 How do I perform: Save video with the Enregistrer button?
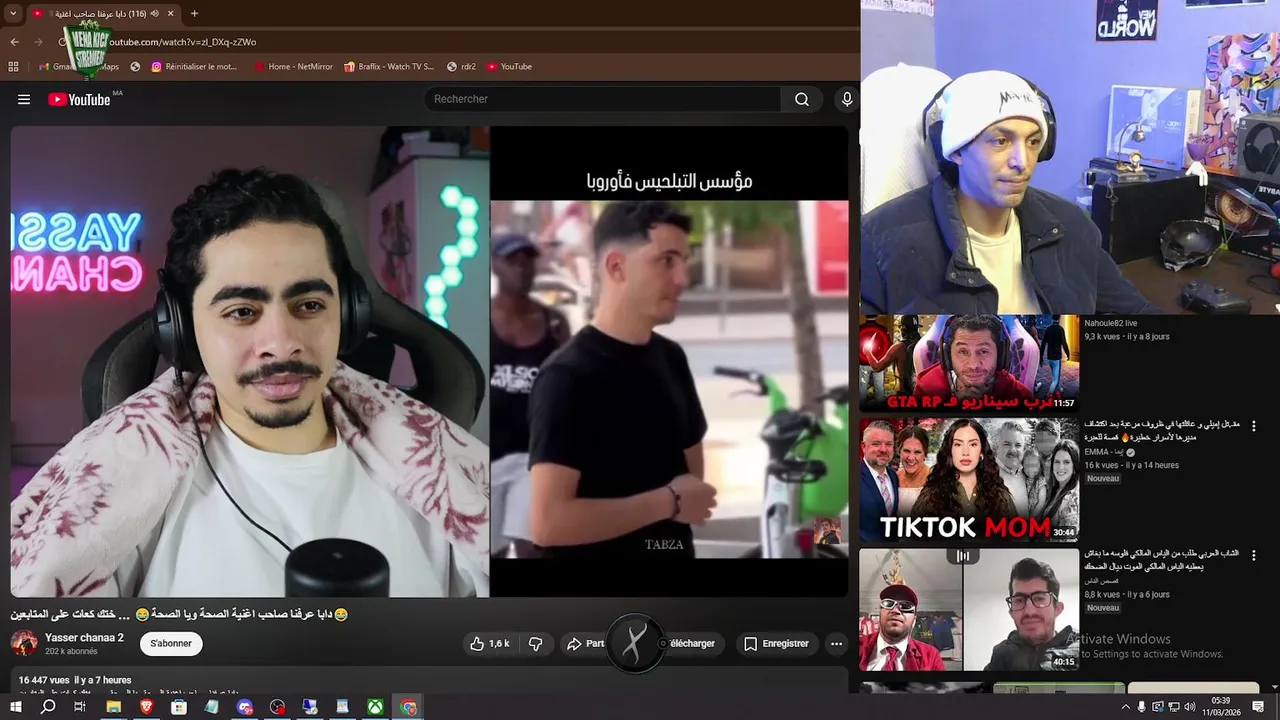pos(777,644)
